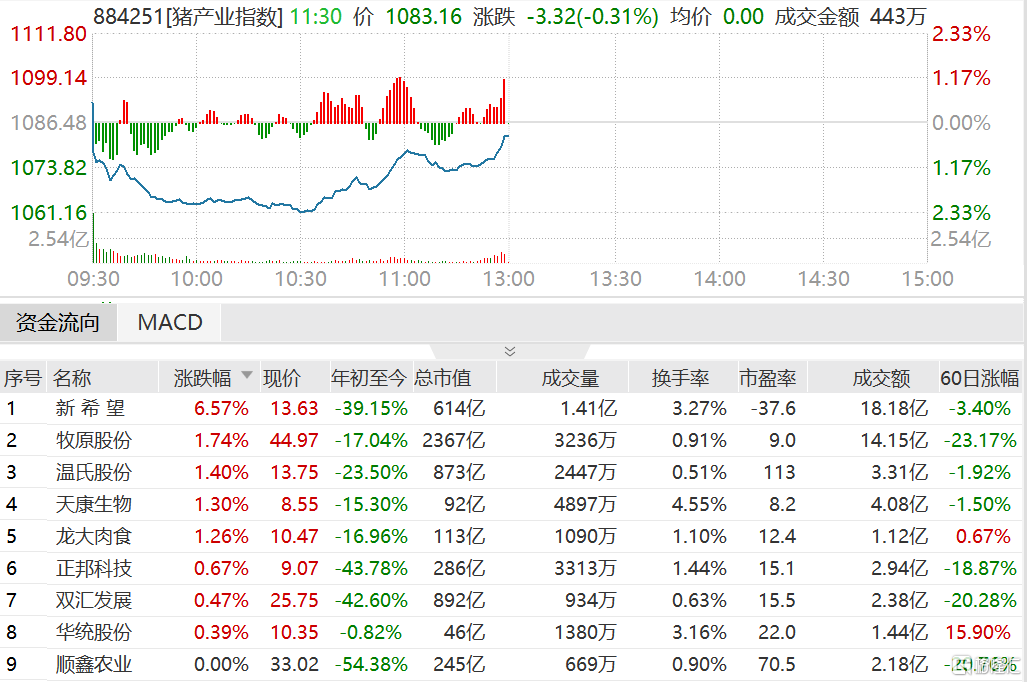Image resolution: width=1027 pixels, height=682 pixels.
Task: Sort by 年初至今 column header
Action: tap(369, 378)
